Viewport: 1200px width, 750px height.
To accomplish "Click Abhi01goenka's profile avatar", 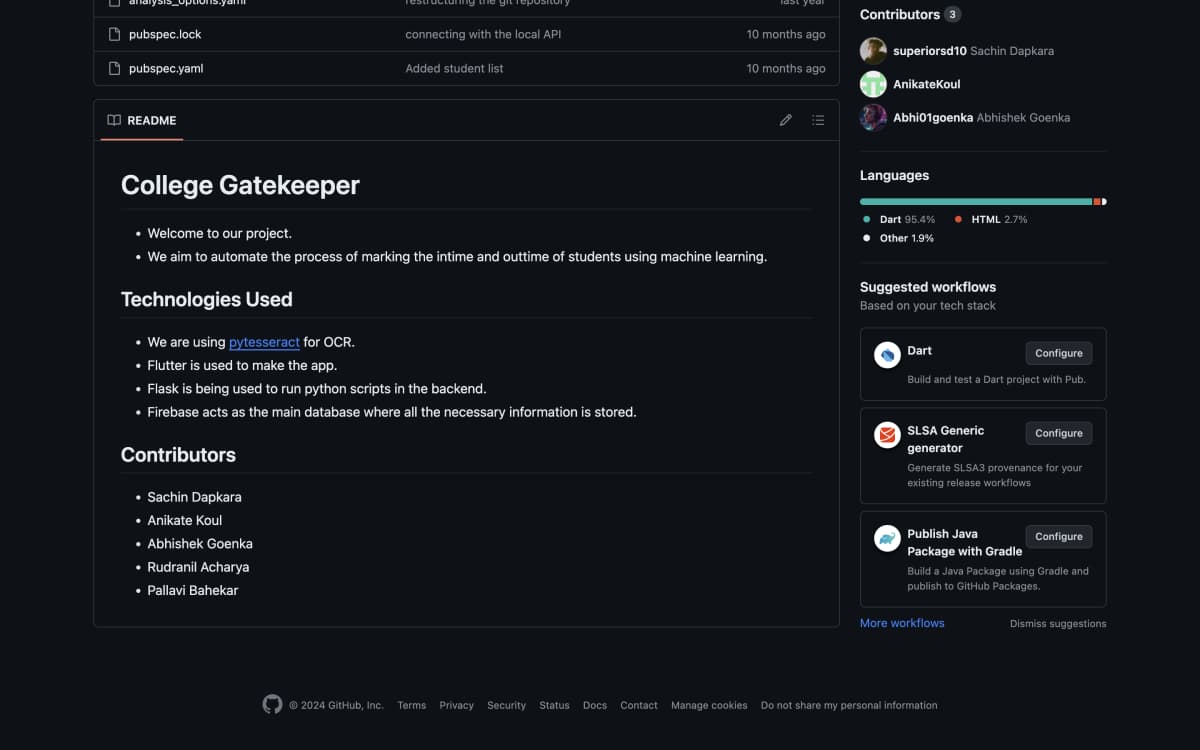I will point(873,117).
